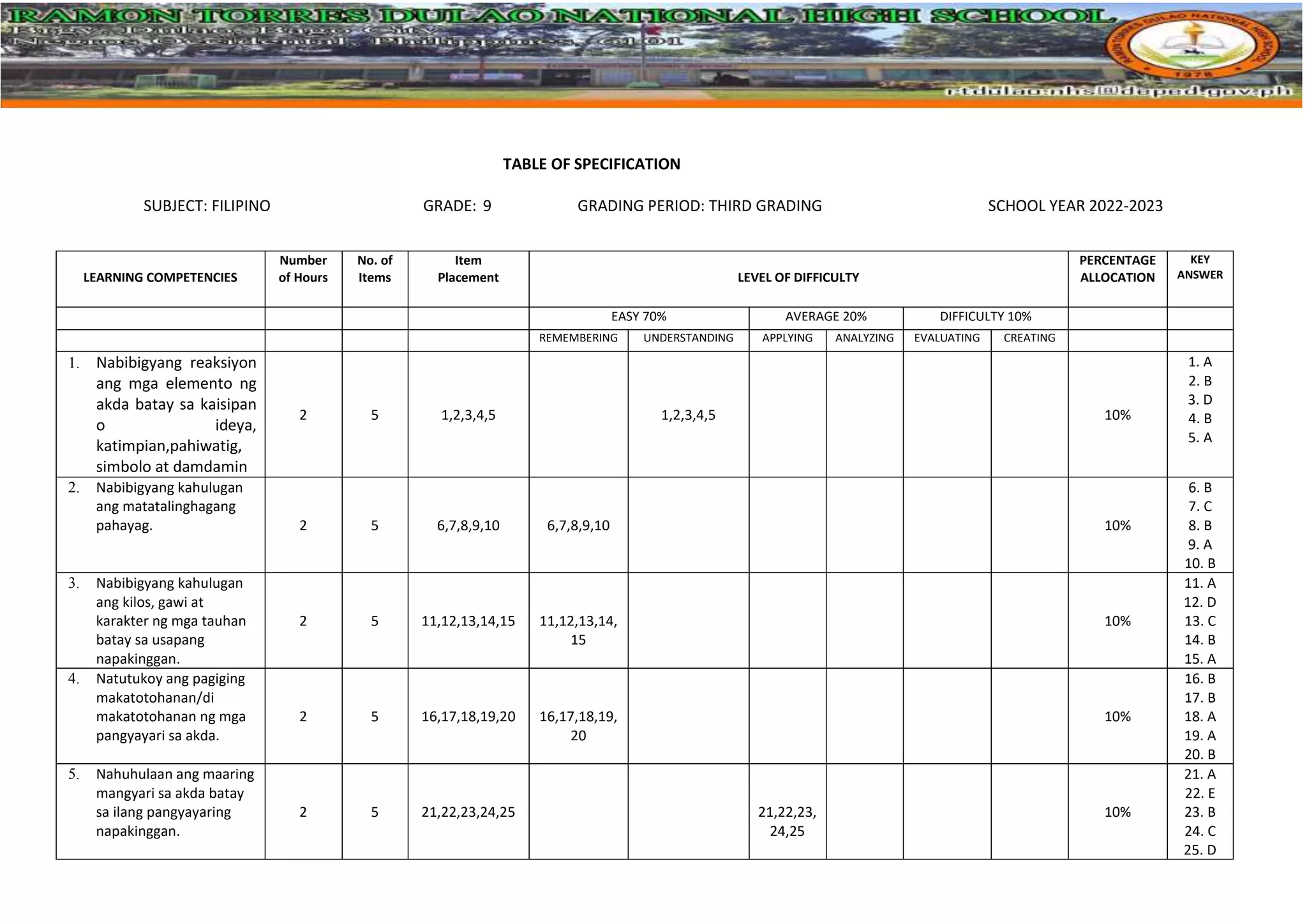
Task: Click the applying cell 21,22,23,24,25
Action: point(787,821)
